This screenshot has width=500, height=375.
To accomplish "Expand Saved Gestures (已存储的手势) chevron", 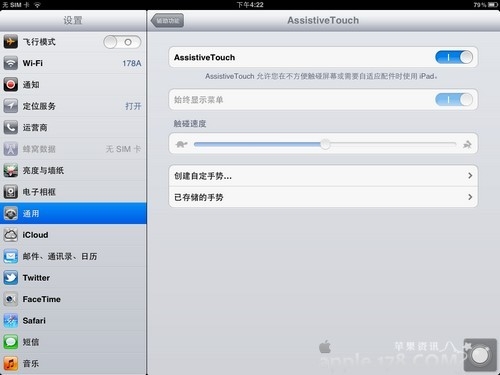I will pyautogui.click(x=470, y=197).
